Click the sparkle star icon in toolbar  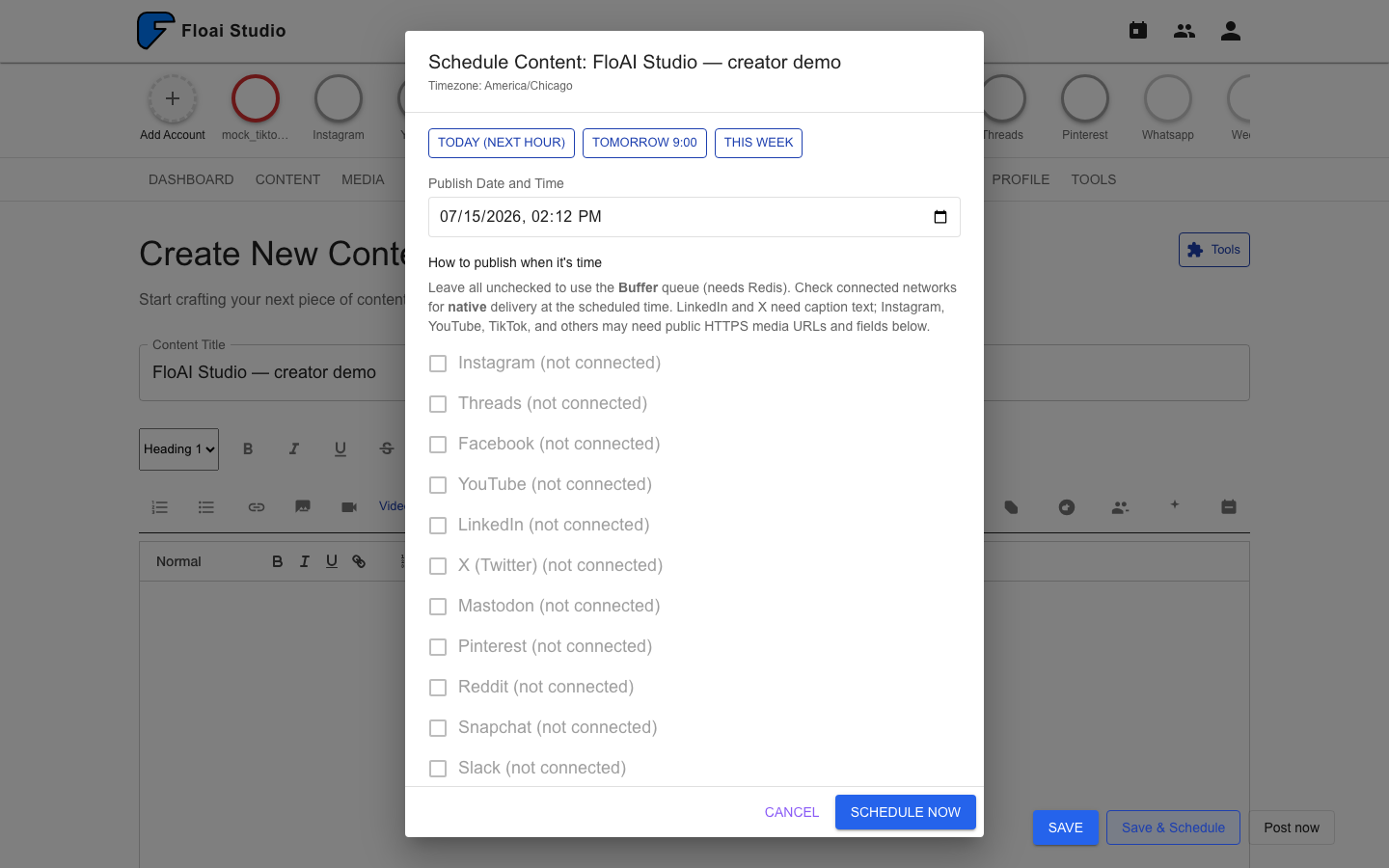click(1175, 504)
